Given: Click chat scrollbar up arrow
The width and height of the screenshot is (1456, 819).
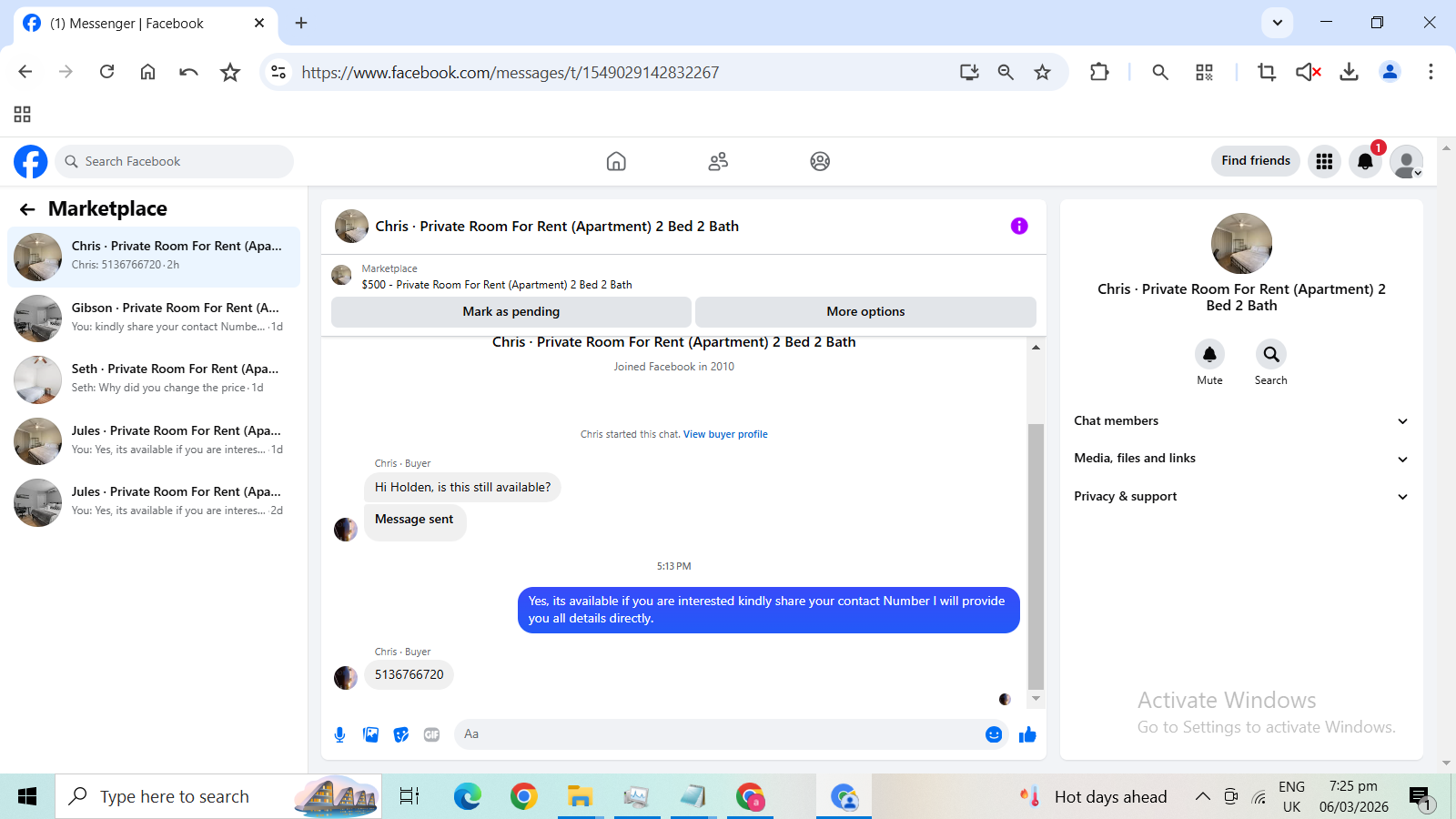Looking at the screenshot, I should (x=1036, y=348).
